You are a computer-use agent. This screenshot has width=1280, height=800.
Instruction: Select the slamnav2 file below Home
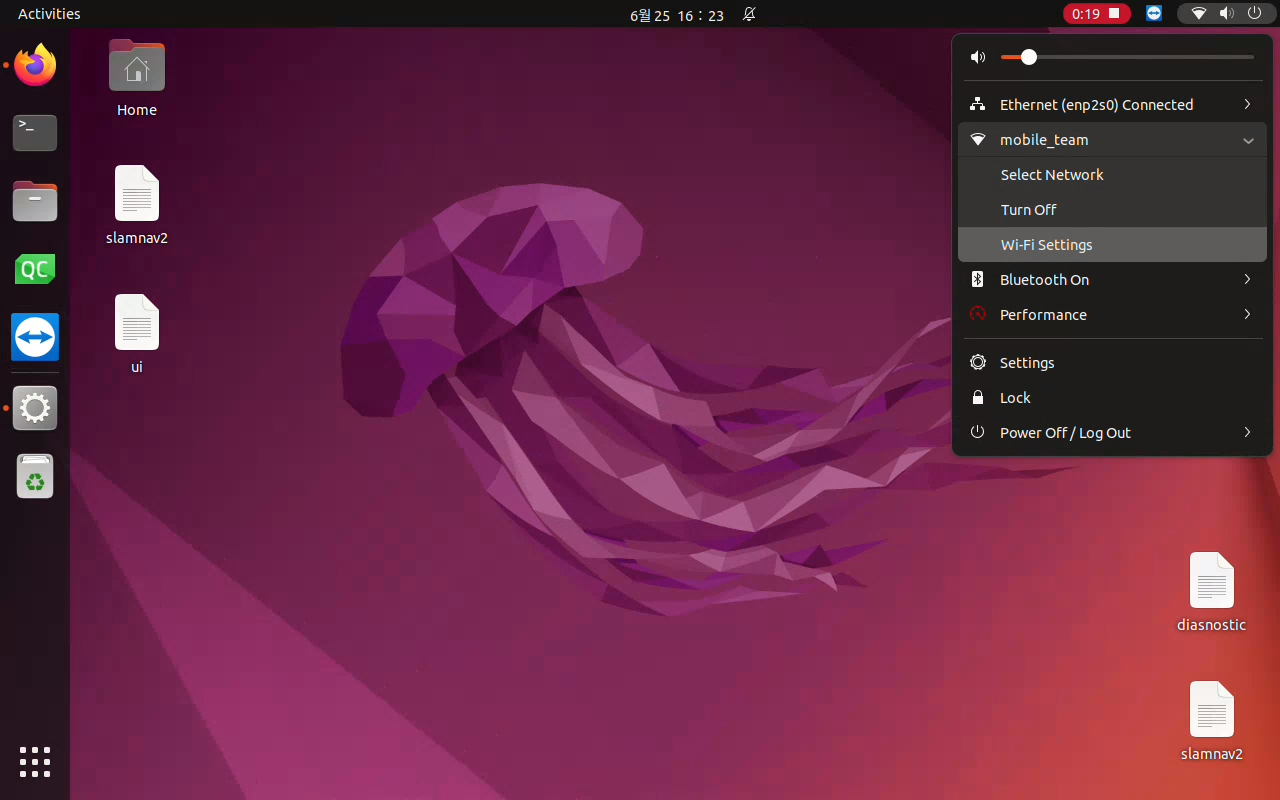pyautogui.click(x=137, y=206)
